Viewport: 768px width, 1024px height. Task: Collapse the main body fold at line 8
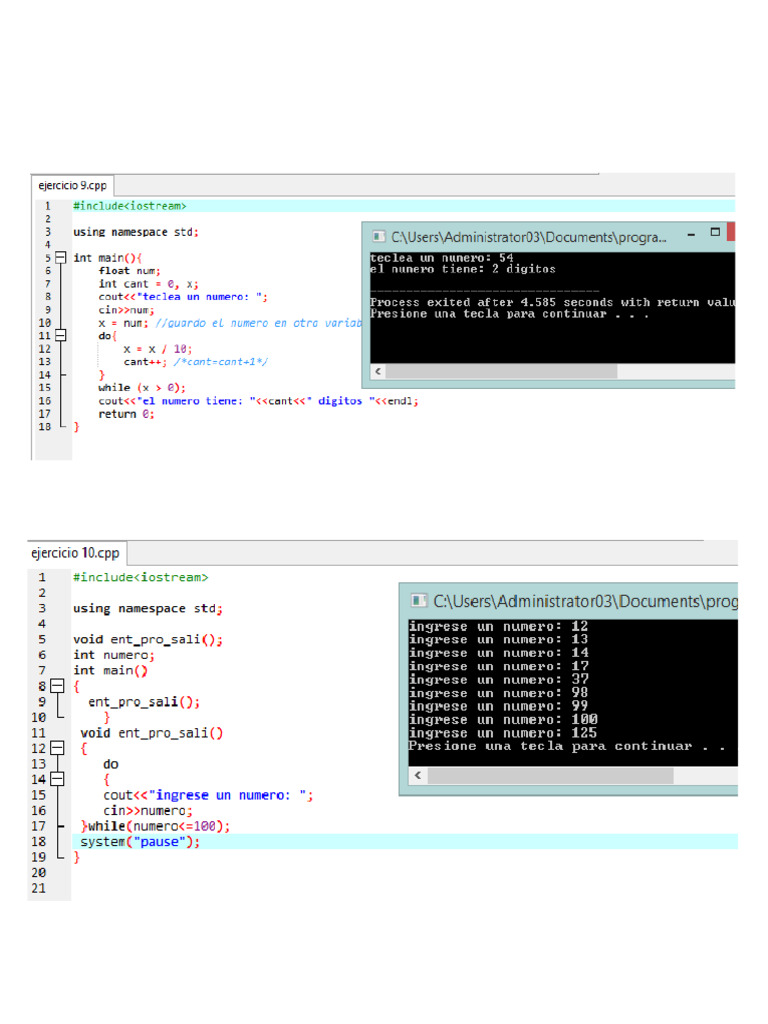56,686
